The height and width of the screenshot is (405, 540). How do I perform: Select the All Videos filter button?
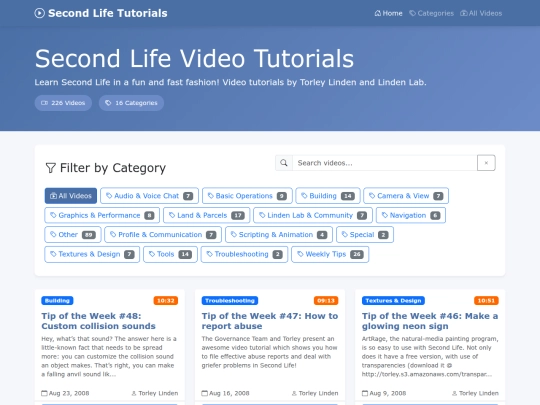71,196
